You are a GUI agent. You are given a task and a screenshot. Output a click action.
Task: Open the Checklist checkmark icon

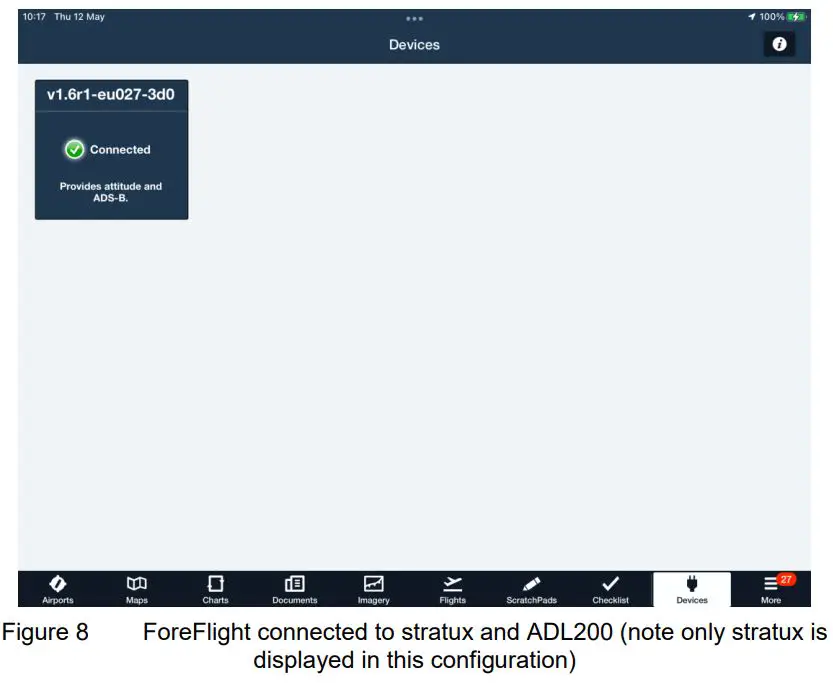pyautogui.click(x=610, y=589)
